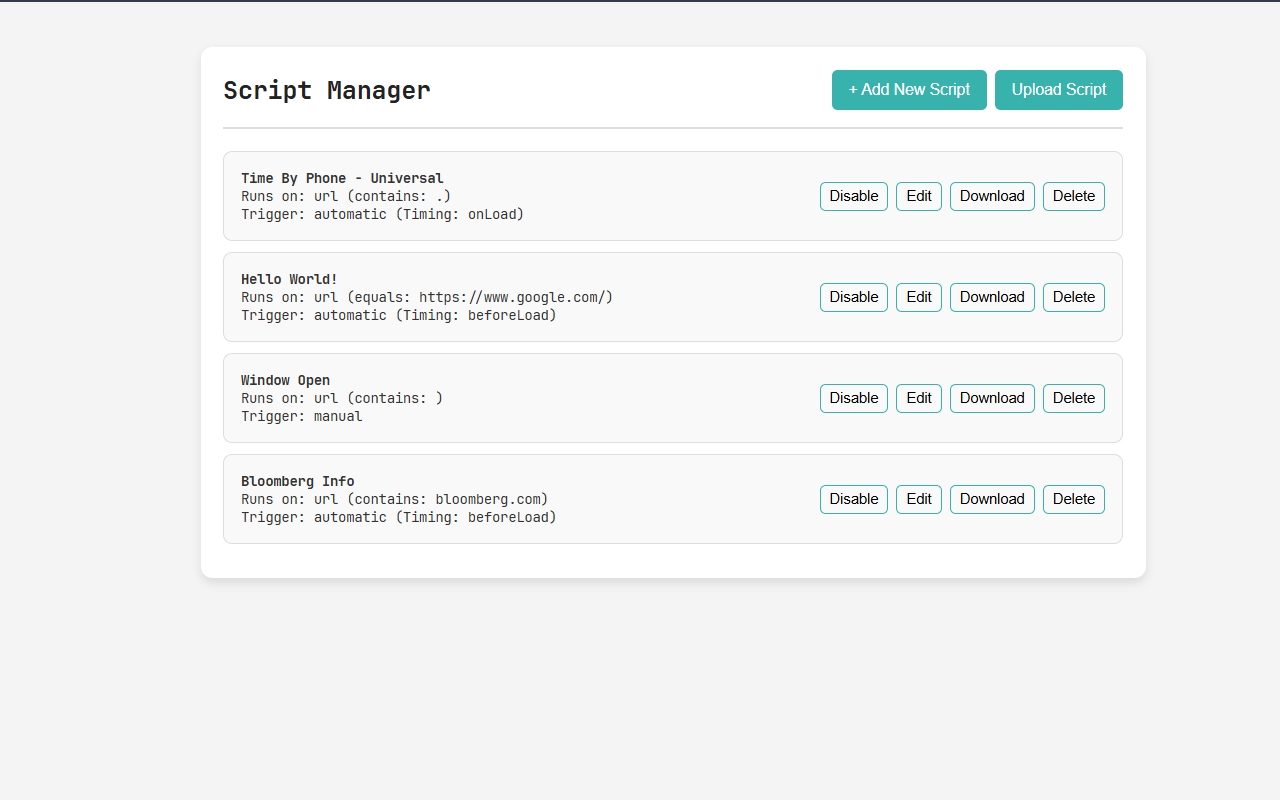The height and width of the screenshot is (800, 1280).
Task: Download the Bloomberg Info script
Action: coord(992,499)
